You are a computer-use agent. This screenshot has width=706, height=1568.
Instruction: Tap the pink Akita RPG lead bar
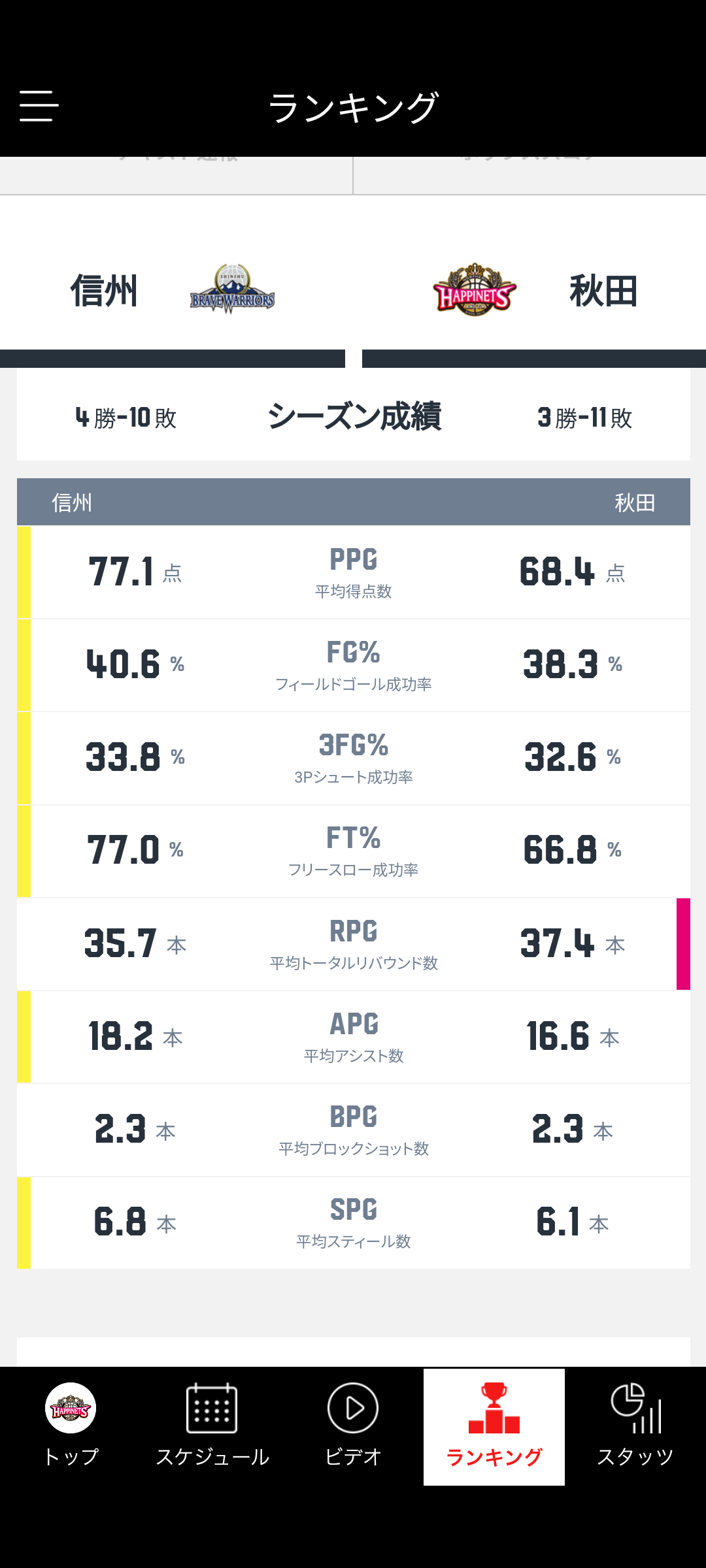[x=683, y=944]
